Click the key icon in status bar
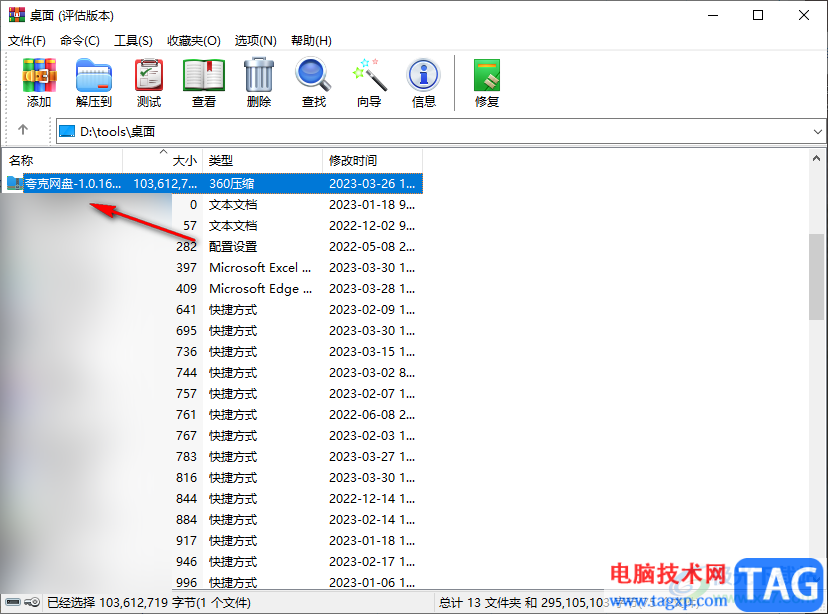This screenshot has width=828, height=614. coord(32,602)
